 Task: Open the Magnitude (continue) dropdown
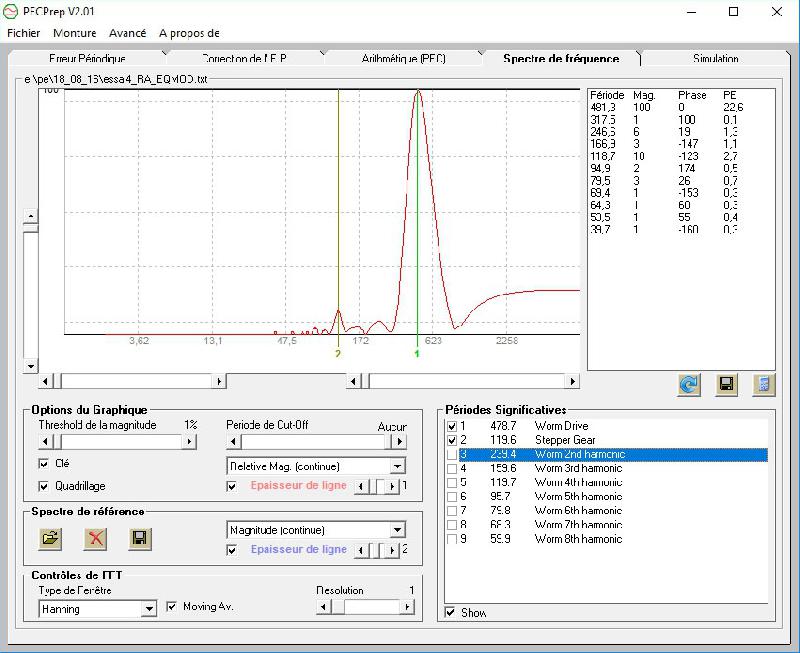pos(397,530)
